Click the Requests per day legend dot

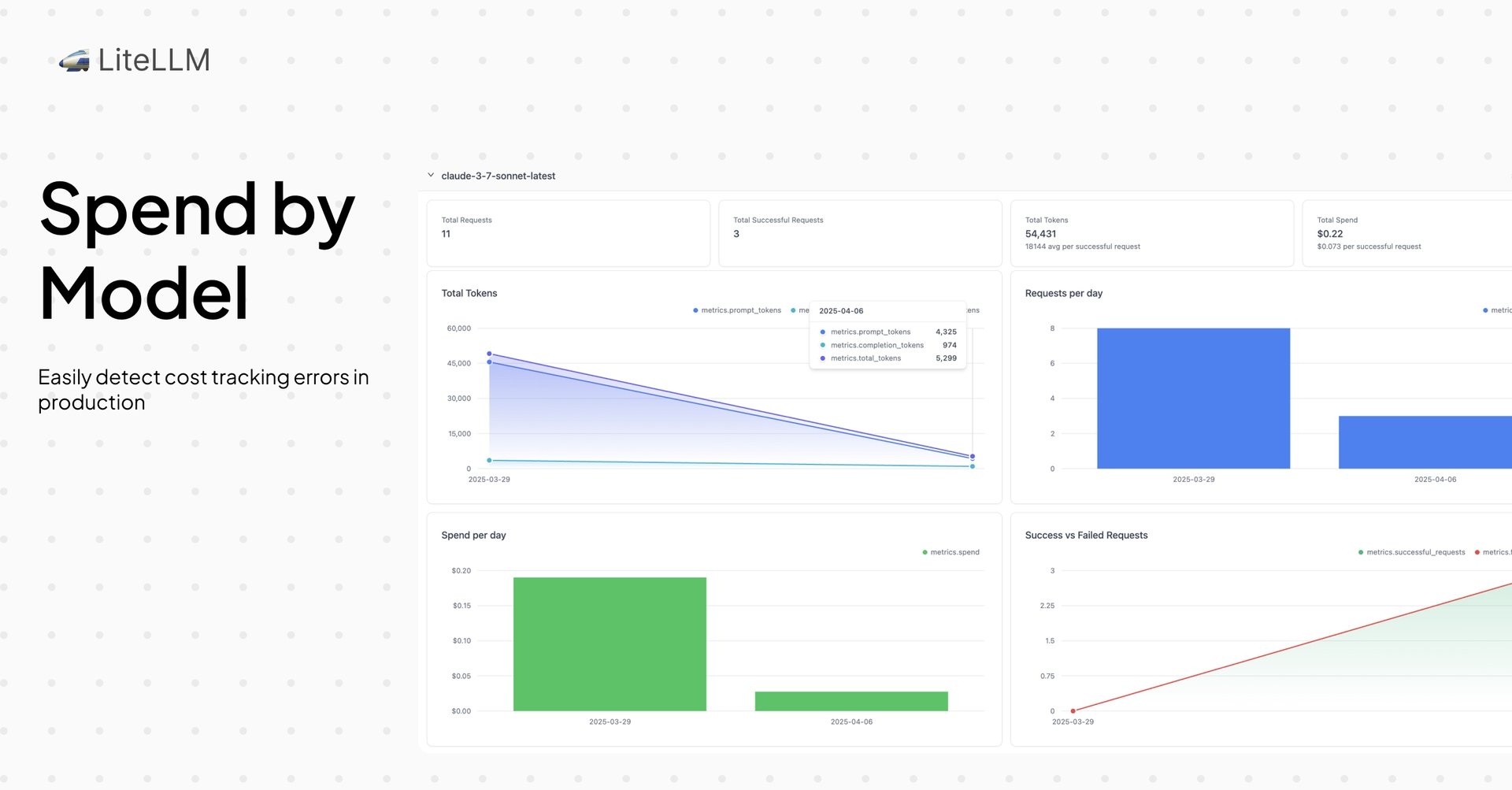click(x=1485, y=310)
